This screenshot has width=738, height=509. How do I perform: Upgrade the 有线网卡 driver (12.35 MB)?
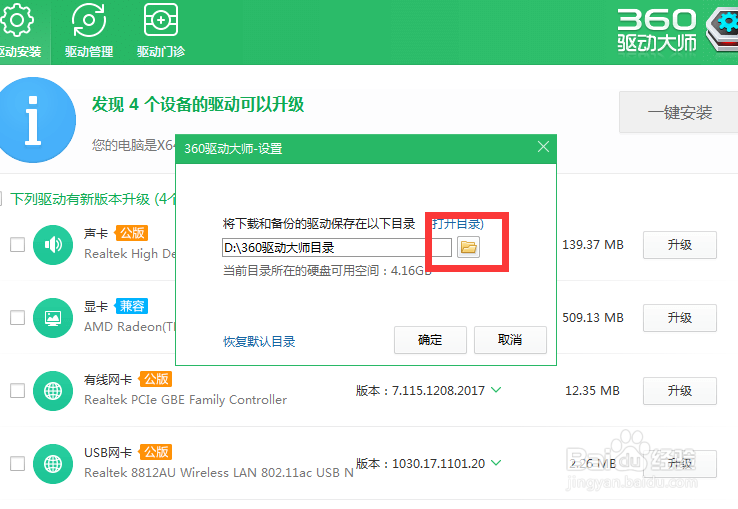[x=680, y=391]
